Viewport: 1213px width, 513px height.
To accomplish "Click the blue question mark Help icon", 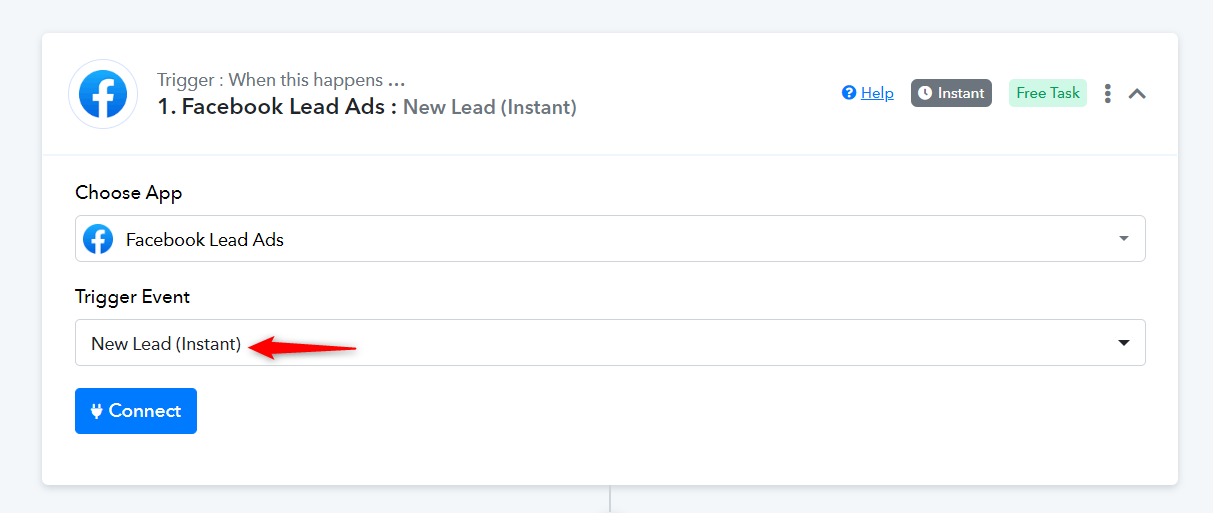I will pos(849,93).
